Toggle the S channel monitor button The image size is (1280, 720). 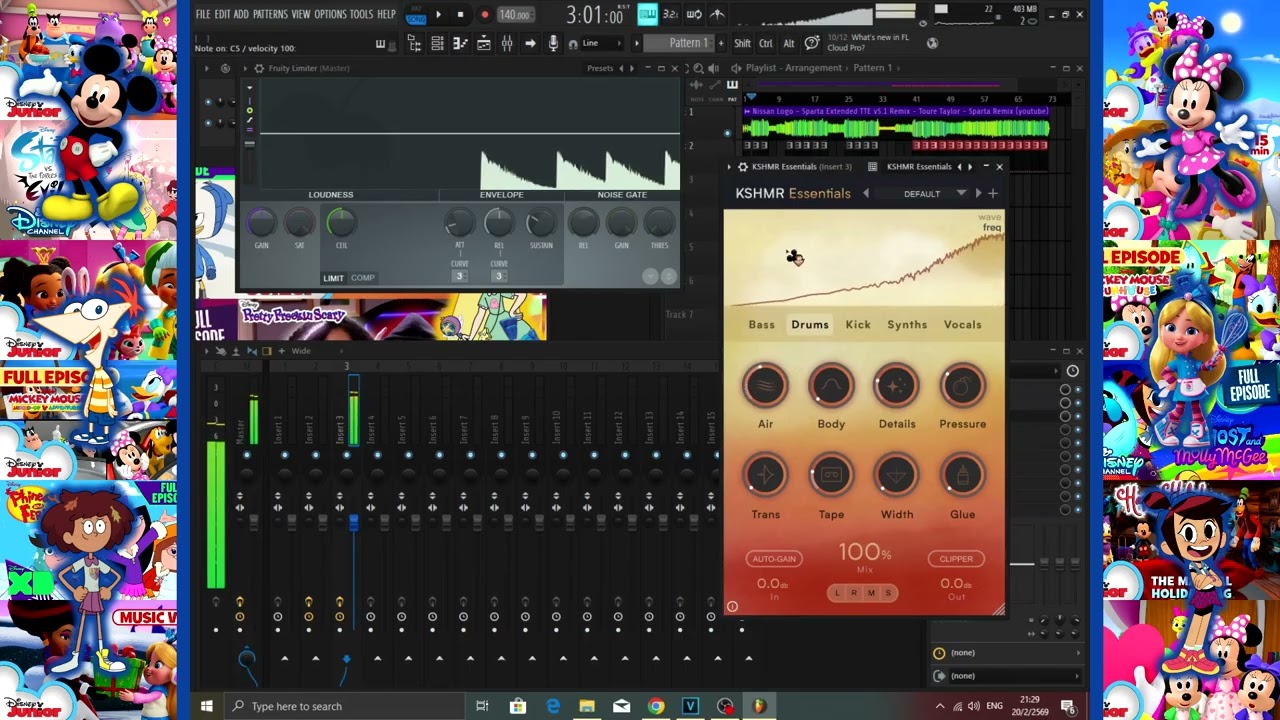[887, 593]
